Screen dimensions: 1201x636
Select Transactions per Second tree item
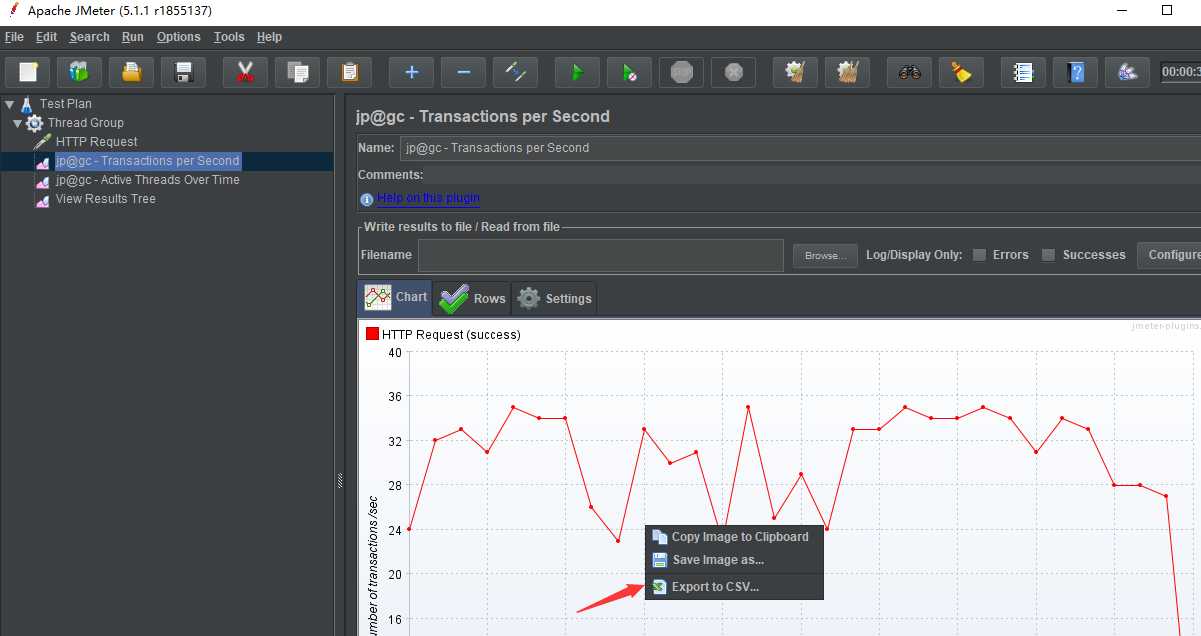coord(147,161)
